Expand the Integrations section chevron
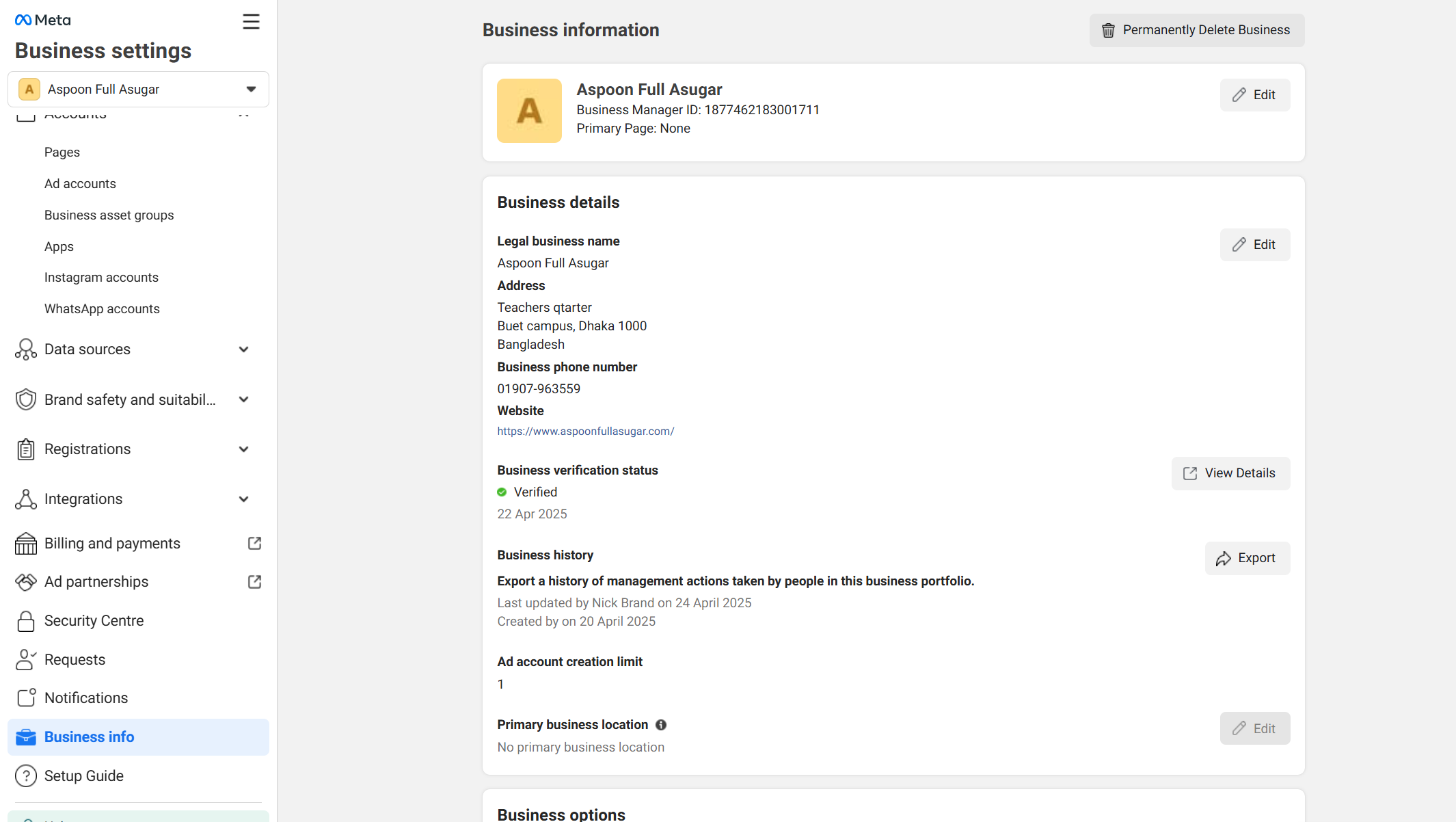 pos(243,499)
